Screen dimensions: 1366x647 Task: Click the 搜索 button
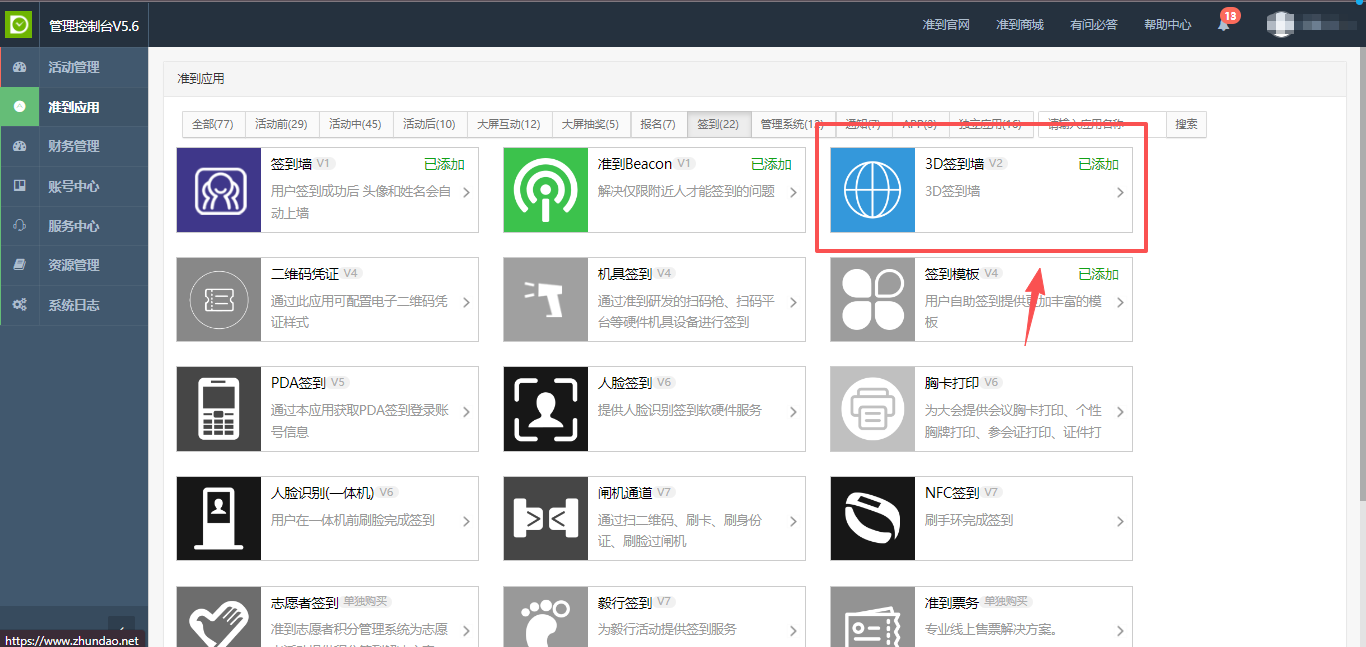tap(1186, 124)
